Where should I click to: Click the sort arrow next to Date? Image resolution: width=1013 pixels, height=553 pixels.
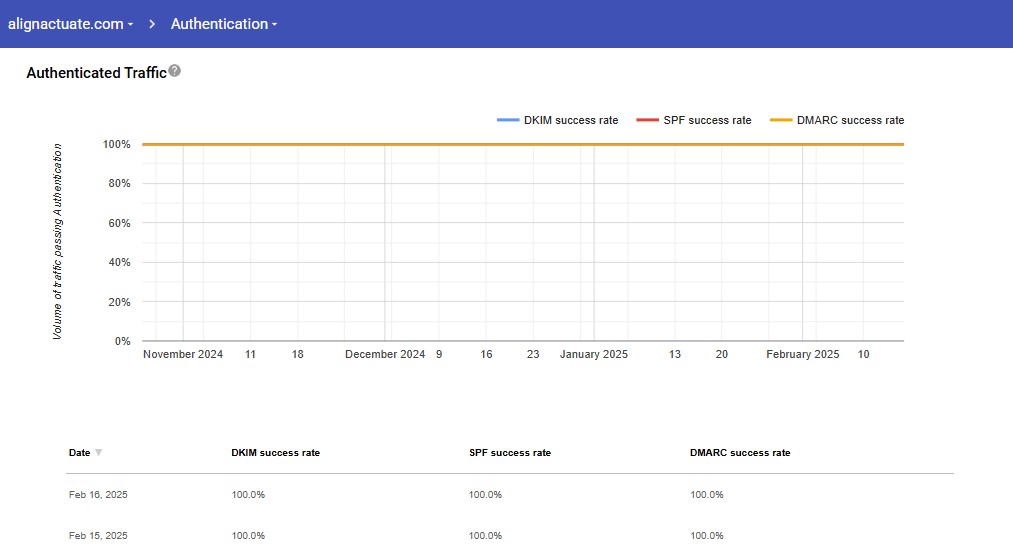click(98, 453)
